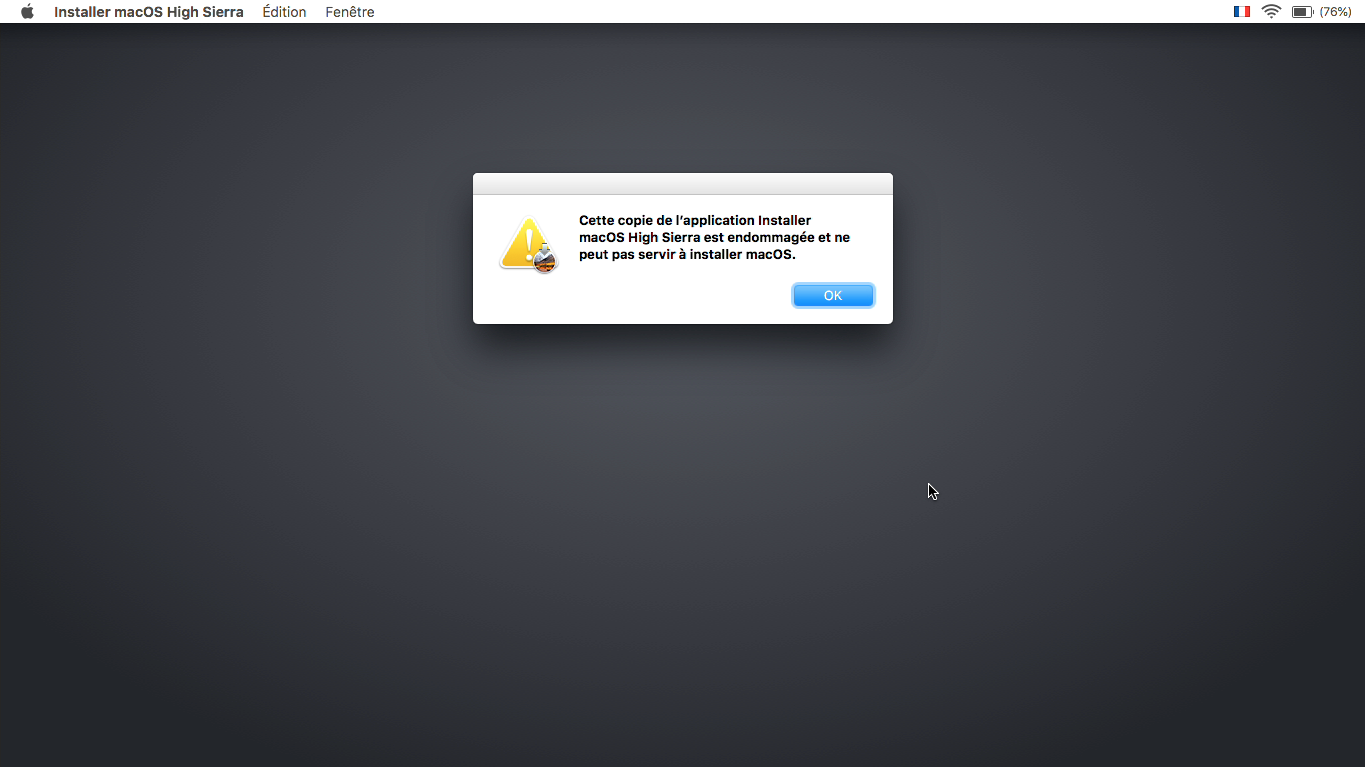The height and width of the screenshot is (768, 1366).
Task: Click the French flag input source icon
Action: click(1242, 12)
